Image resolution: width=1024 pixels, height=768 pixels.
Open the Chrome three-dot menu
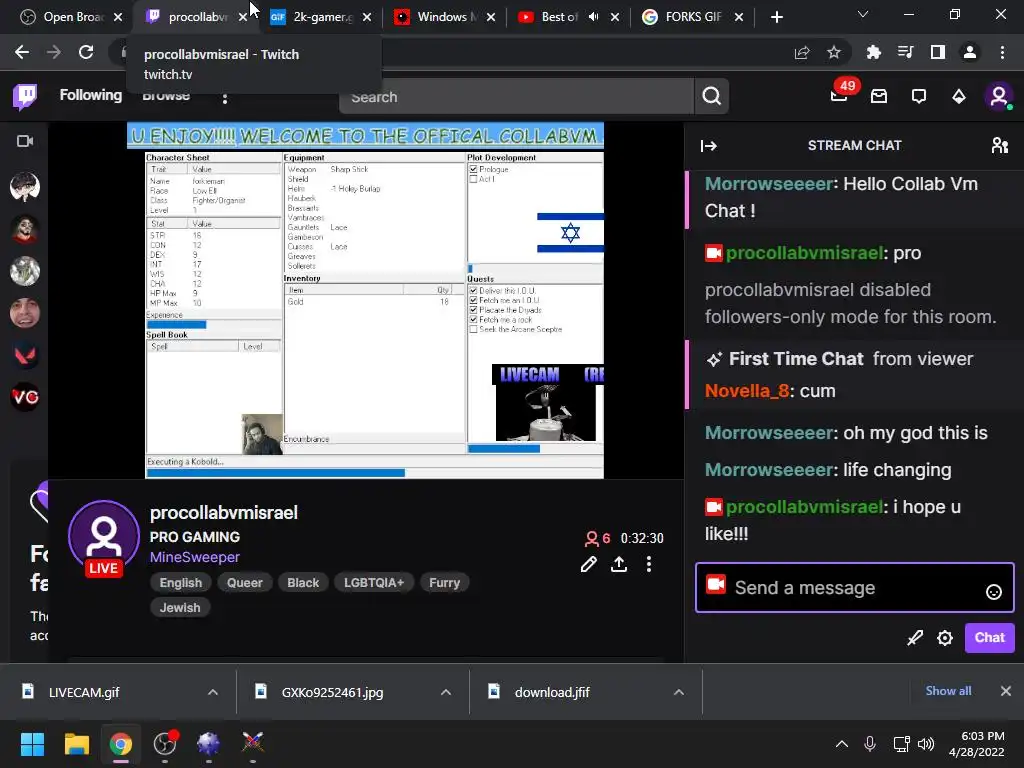click(x=1002, y=52)
